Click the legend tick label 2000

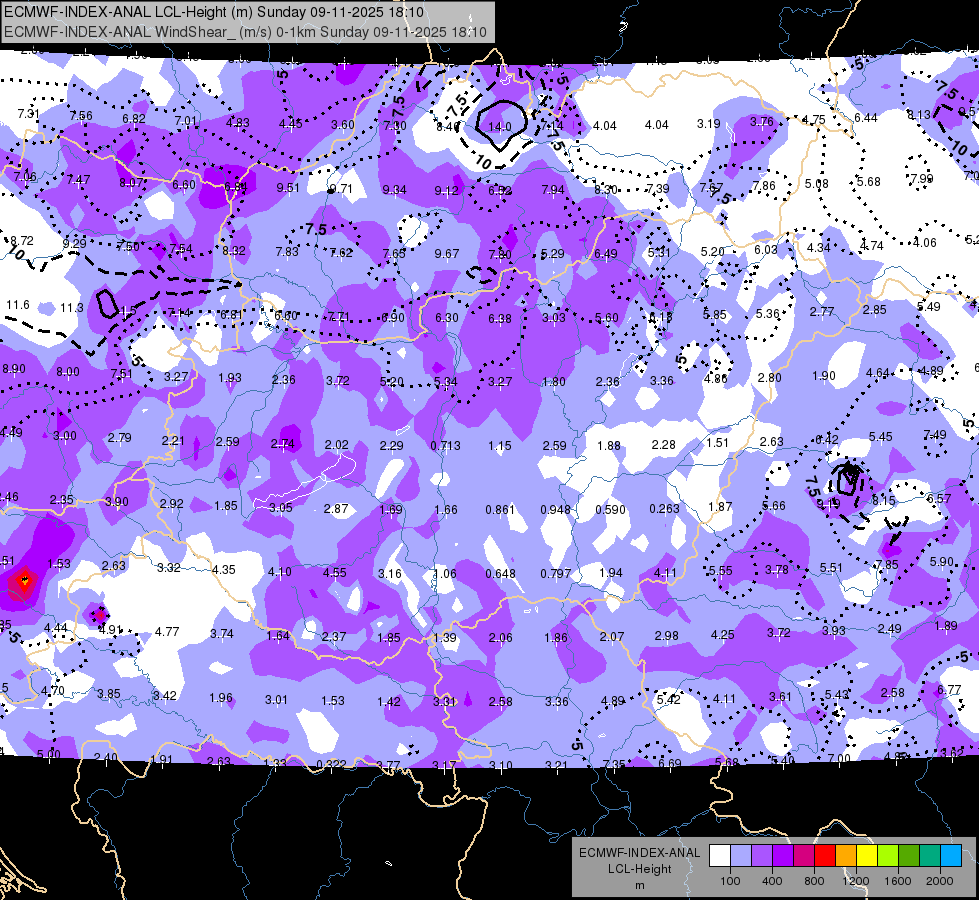point(940,881)
